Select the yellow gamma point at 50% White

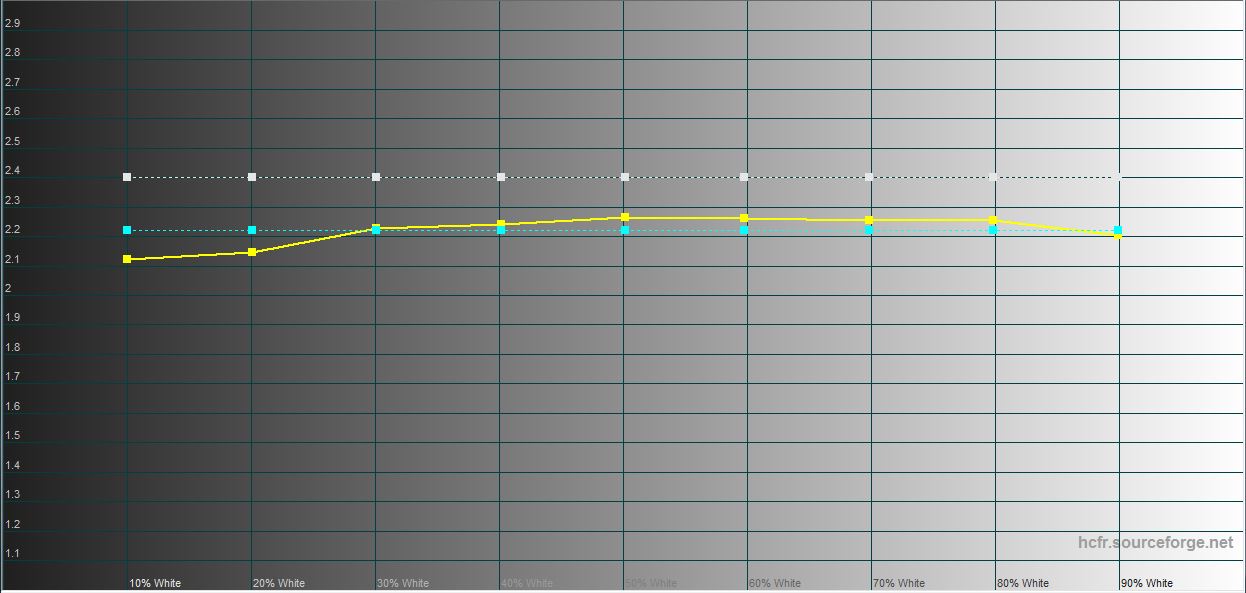(x=625, y=217)
